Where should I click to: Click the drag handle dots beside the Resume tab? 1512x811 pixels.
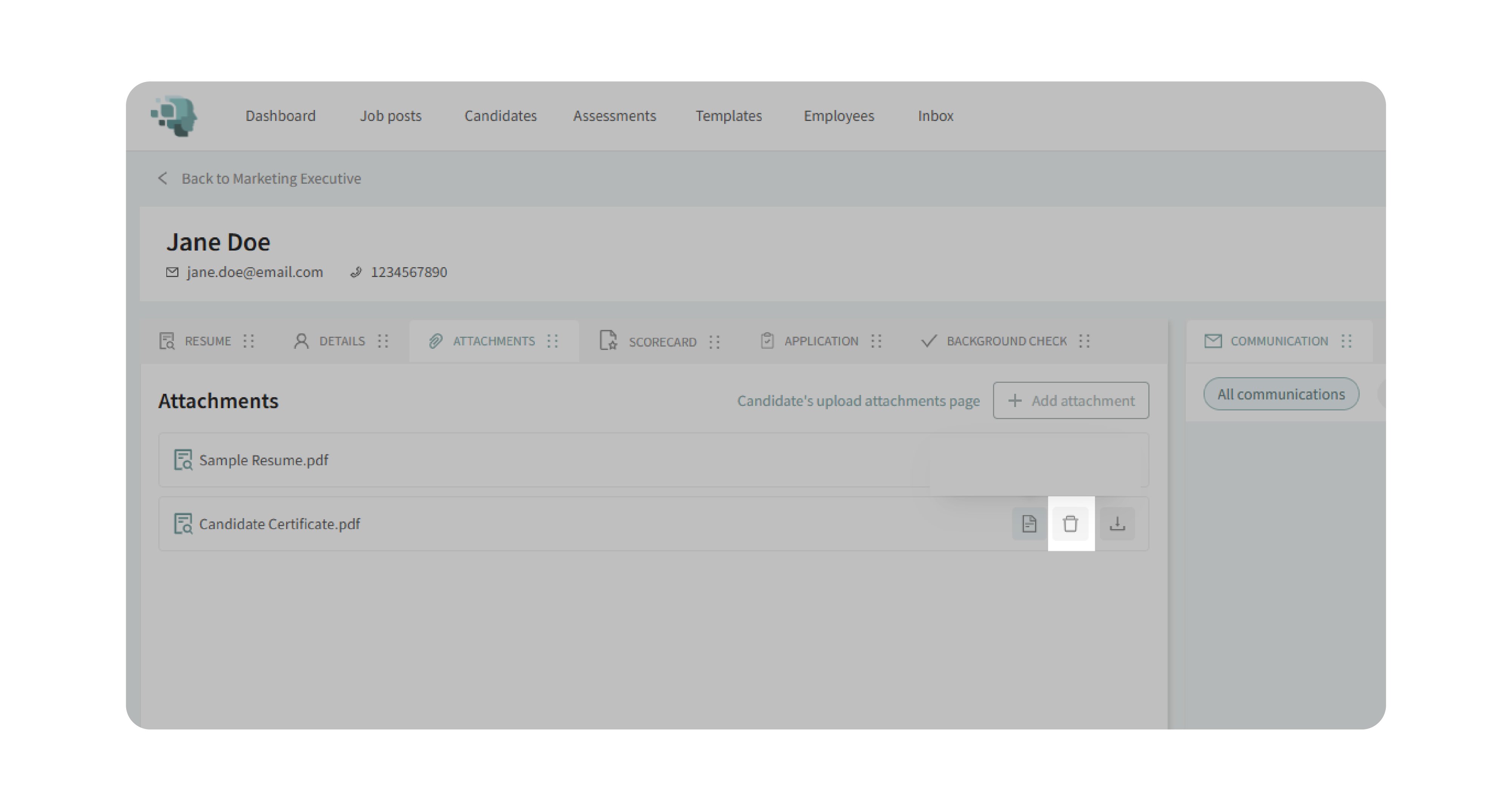pos(249,341)
